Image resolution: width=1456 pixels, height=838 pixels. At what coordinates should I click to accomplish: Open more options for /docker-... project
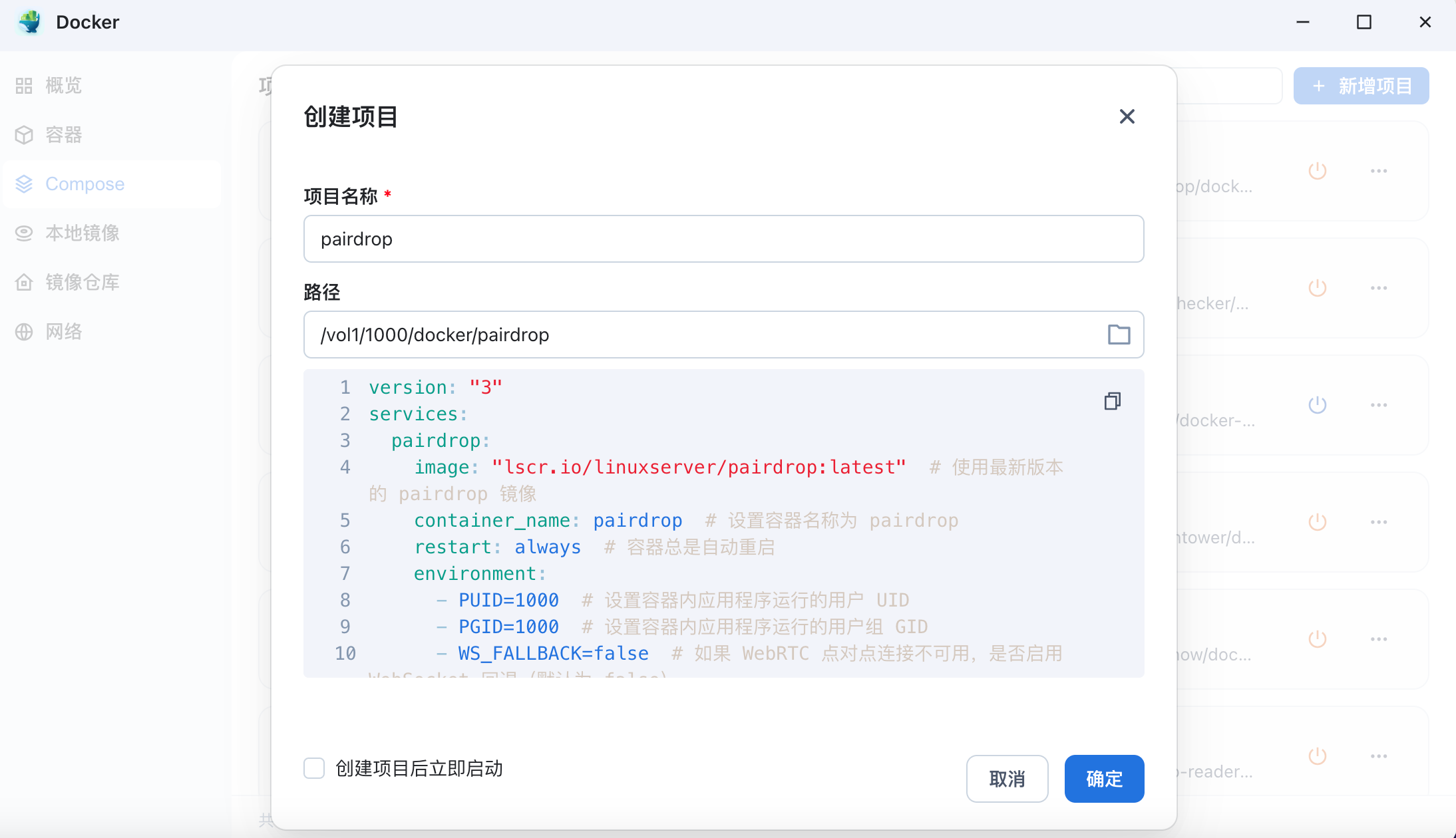click(1379, 405)
